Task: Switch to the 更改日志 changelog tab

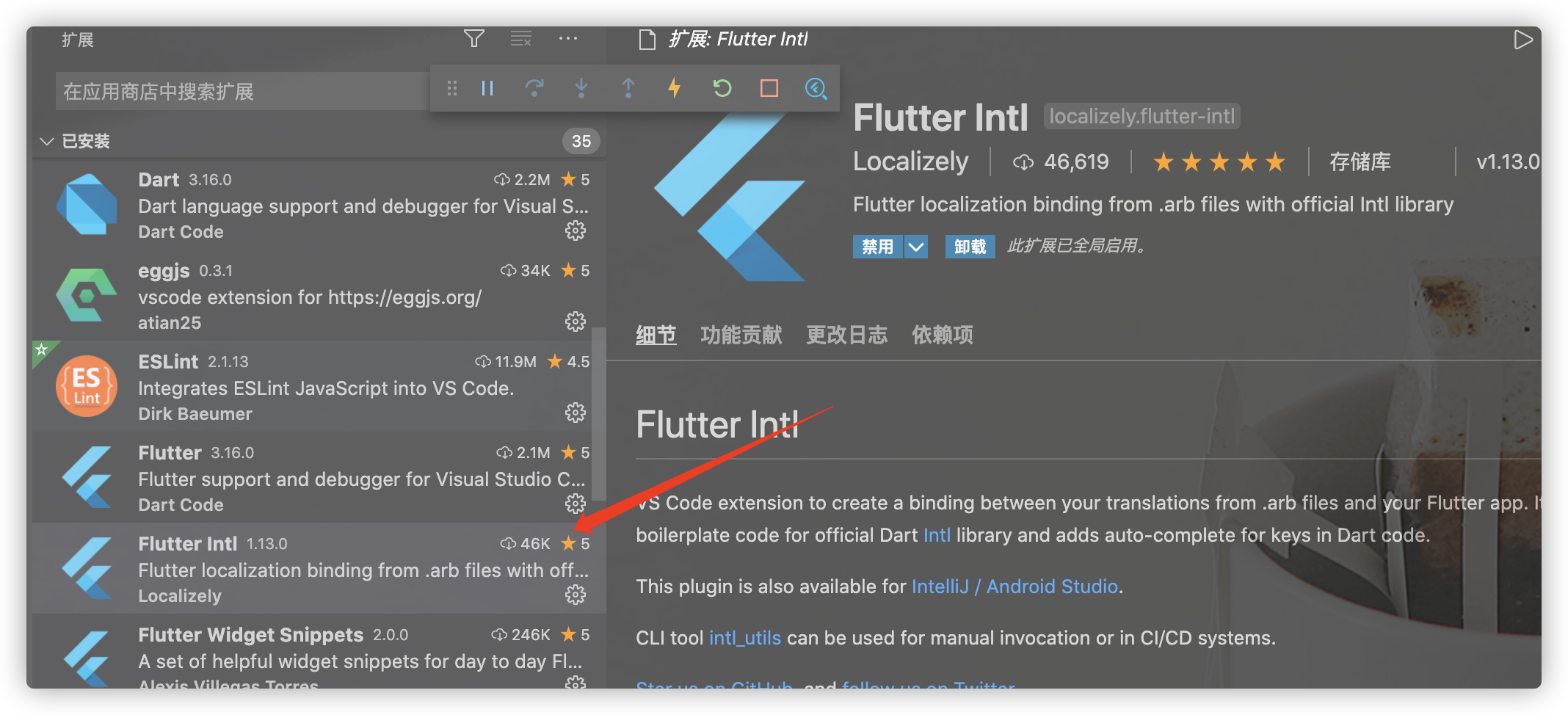Action: tap(847, 335)
